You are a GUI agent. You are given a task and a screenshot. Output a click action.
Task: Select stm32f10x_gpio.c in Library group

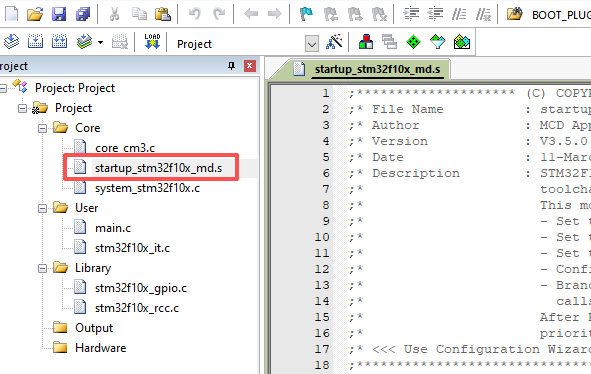coord(141,288)
